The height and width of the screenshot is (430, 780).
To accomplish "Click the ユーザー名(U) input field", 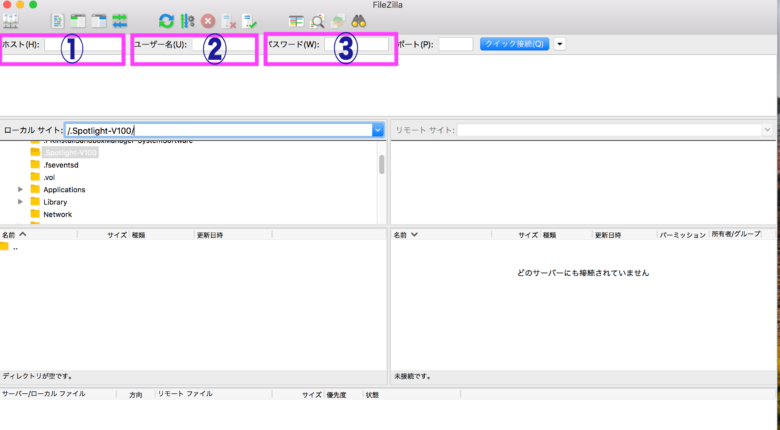I will 223,44.
